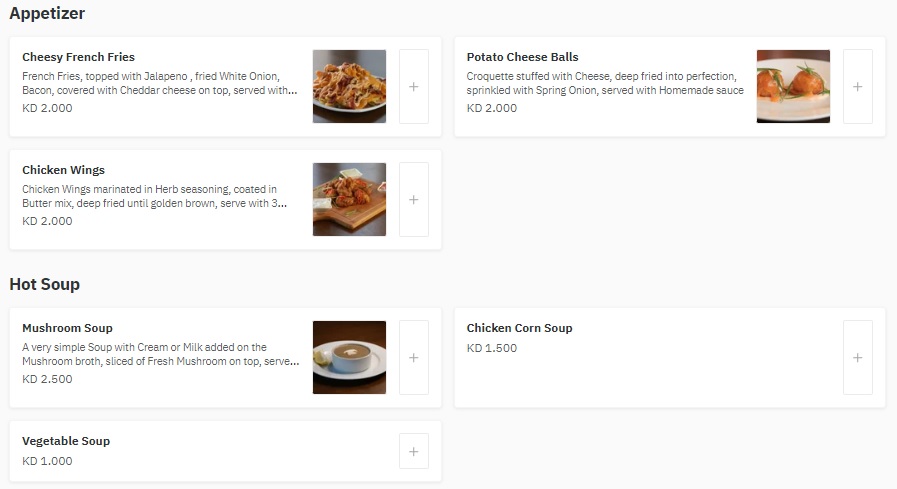Screen dimensions: 897x489
Task: Open the Mushroom Soup item title
Action: (x=68, y=328)
